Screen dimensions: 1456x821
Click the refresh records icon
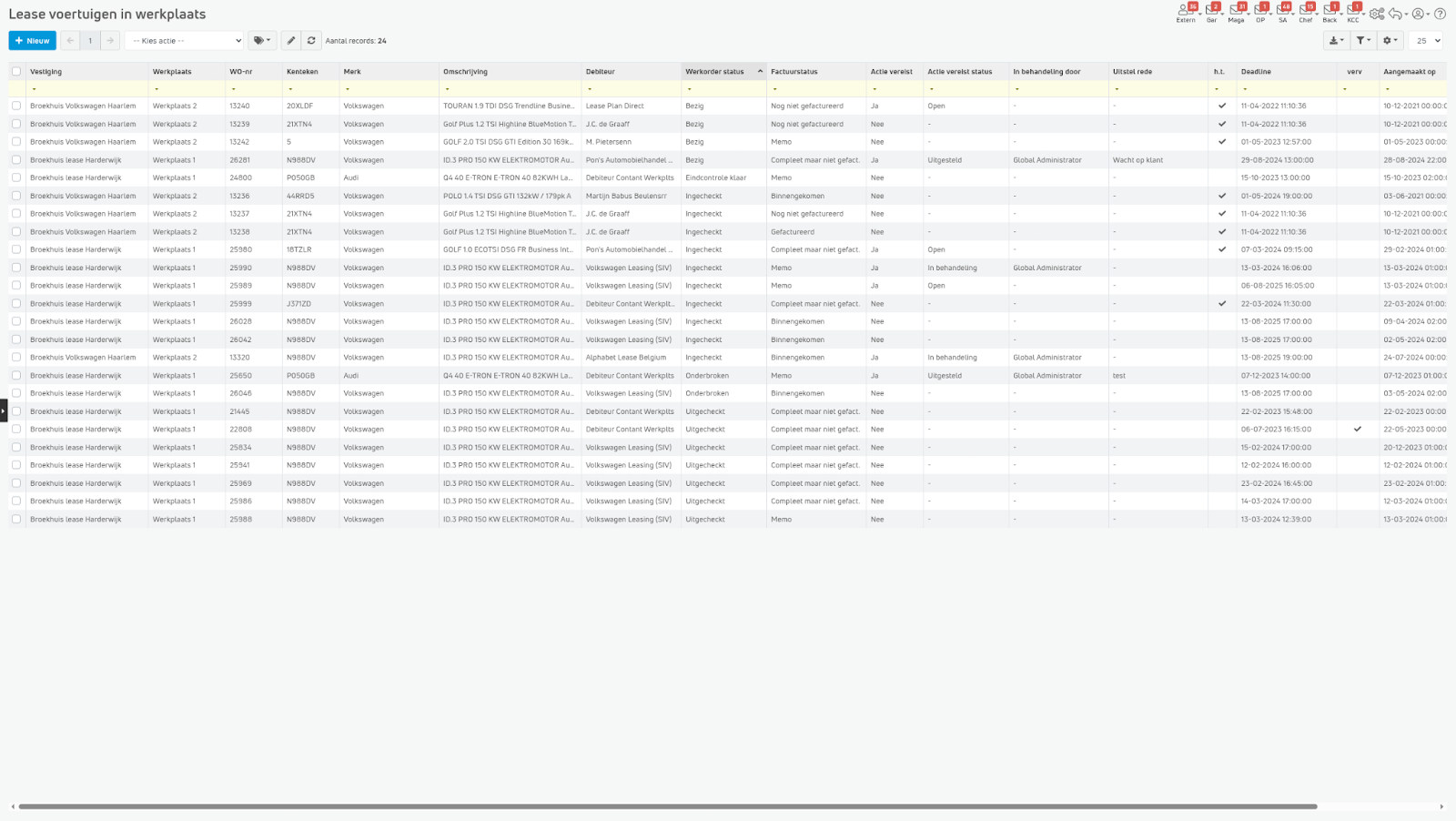311,41
